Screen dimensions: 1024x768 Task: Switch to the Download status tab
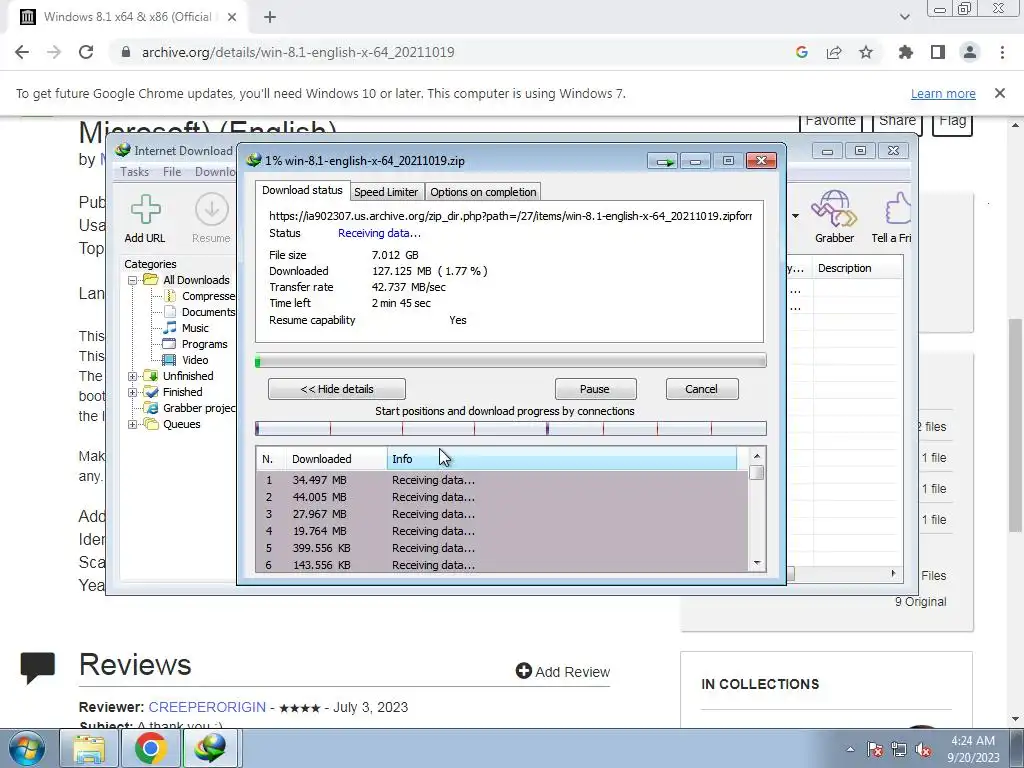tap(302, 191)
